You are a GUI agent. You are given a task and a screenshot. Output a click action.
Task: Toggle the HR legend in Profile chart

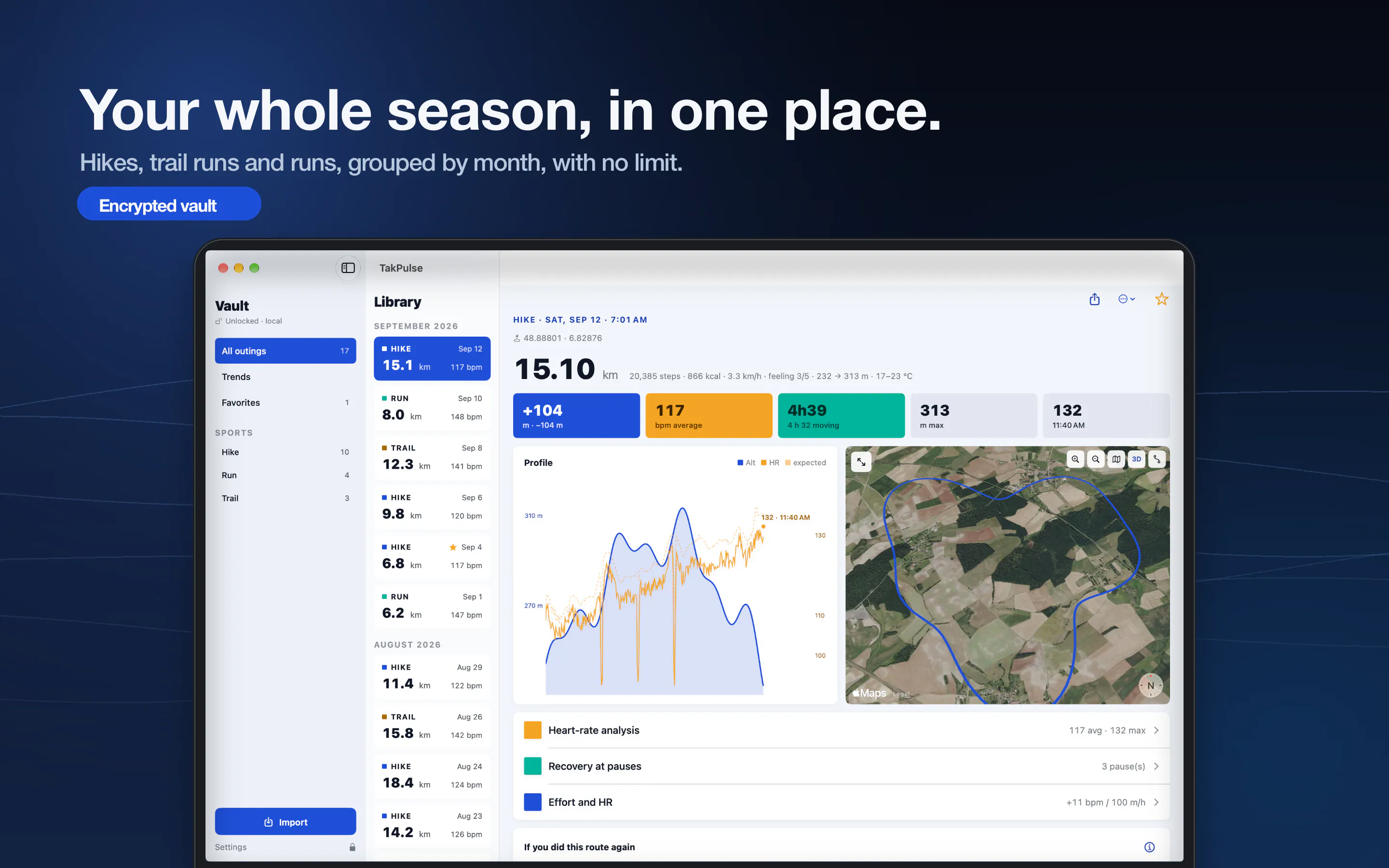[x=770, y=463]
